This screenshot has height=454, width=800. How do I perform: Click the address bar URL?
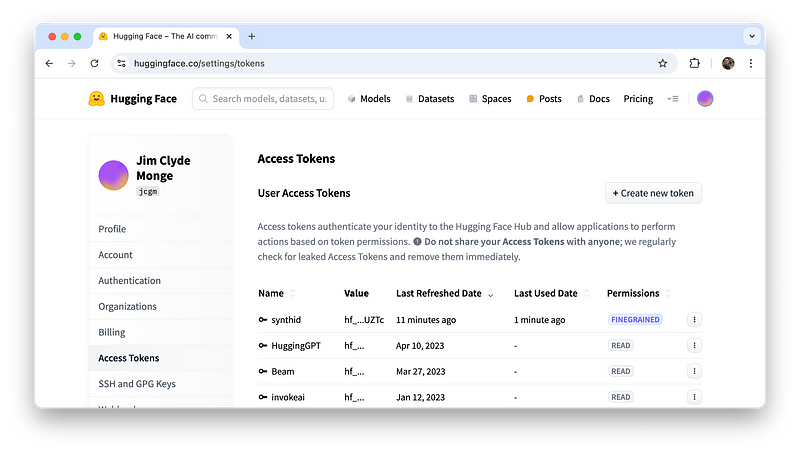click(199, 63)
